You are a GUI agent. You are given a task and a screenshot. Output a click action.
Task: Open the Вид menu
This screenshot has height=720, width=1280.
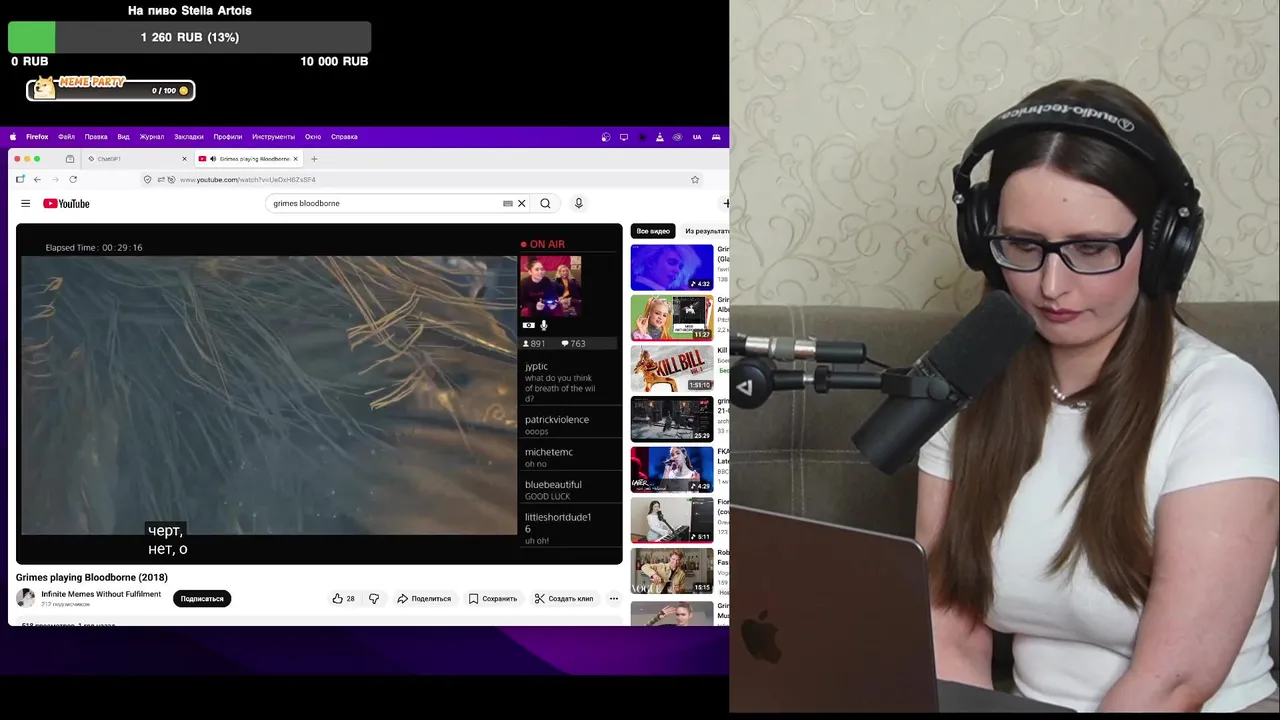tap(123, 137)
